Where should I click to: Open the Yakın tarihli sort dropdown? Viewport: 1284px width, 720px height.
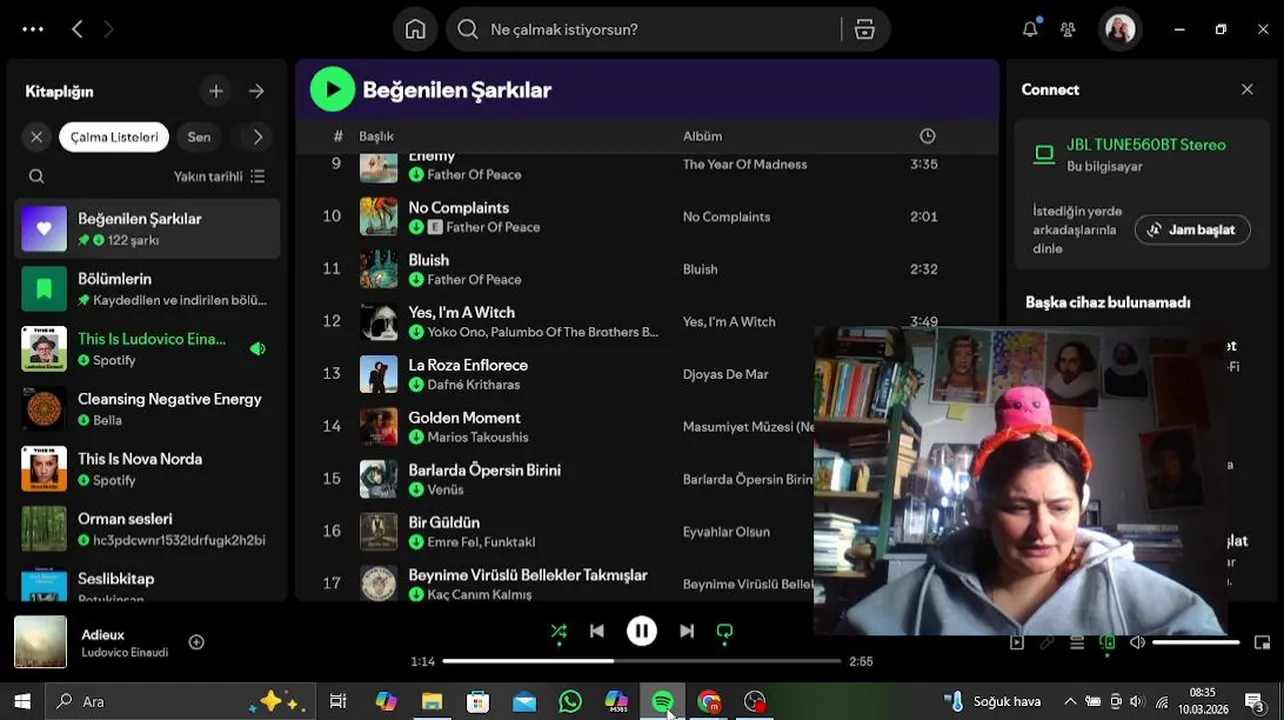click(219, 176)
